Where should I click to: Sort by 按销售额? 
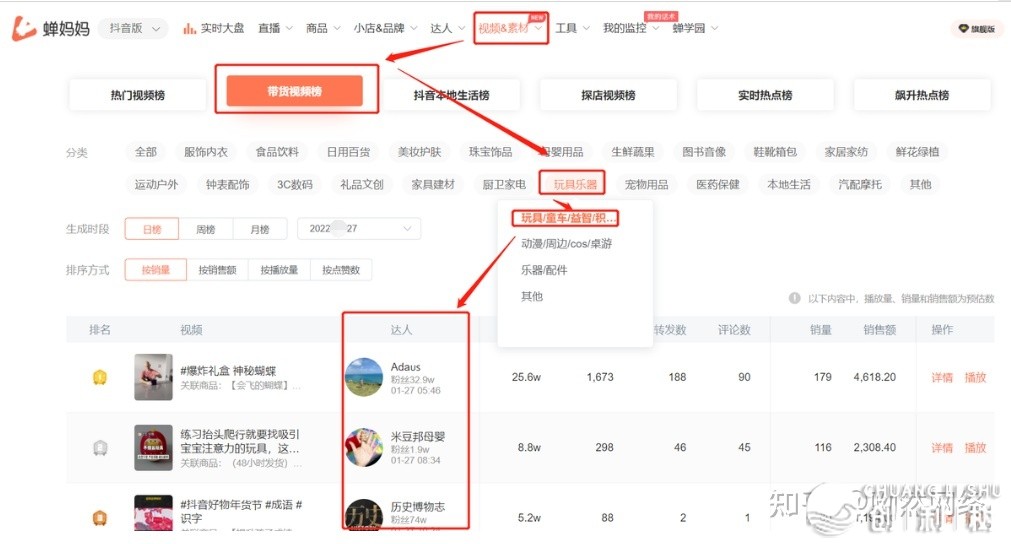(217, 270)
